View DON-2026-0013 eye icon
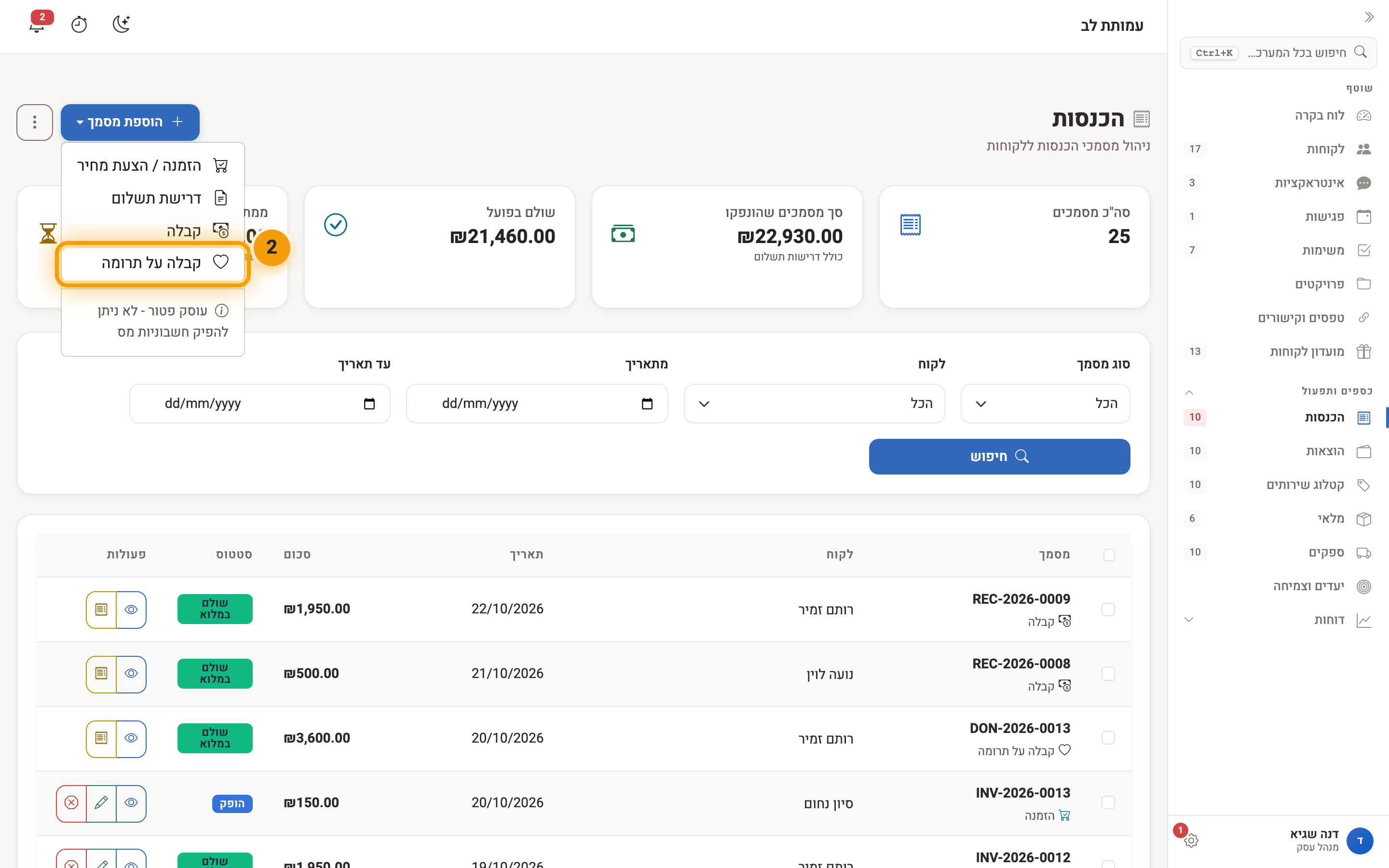 tap(132, 739)
